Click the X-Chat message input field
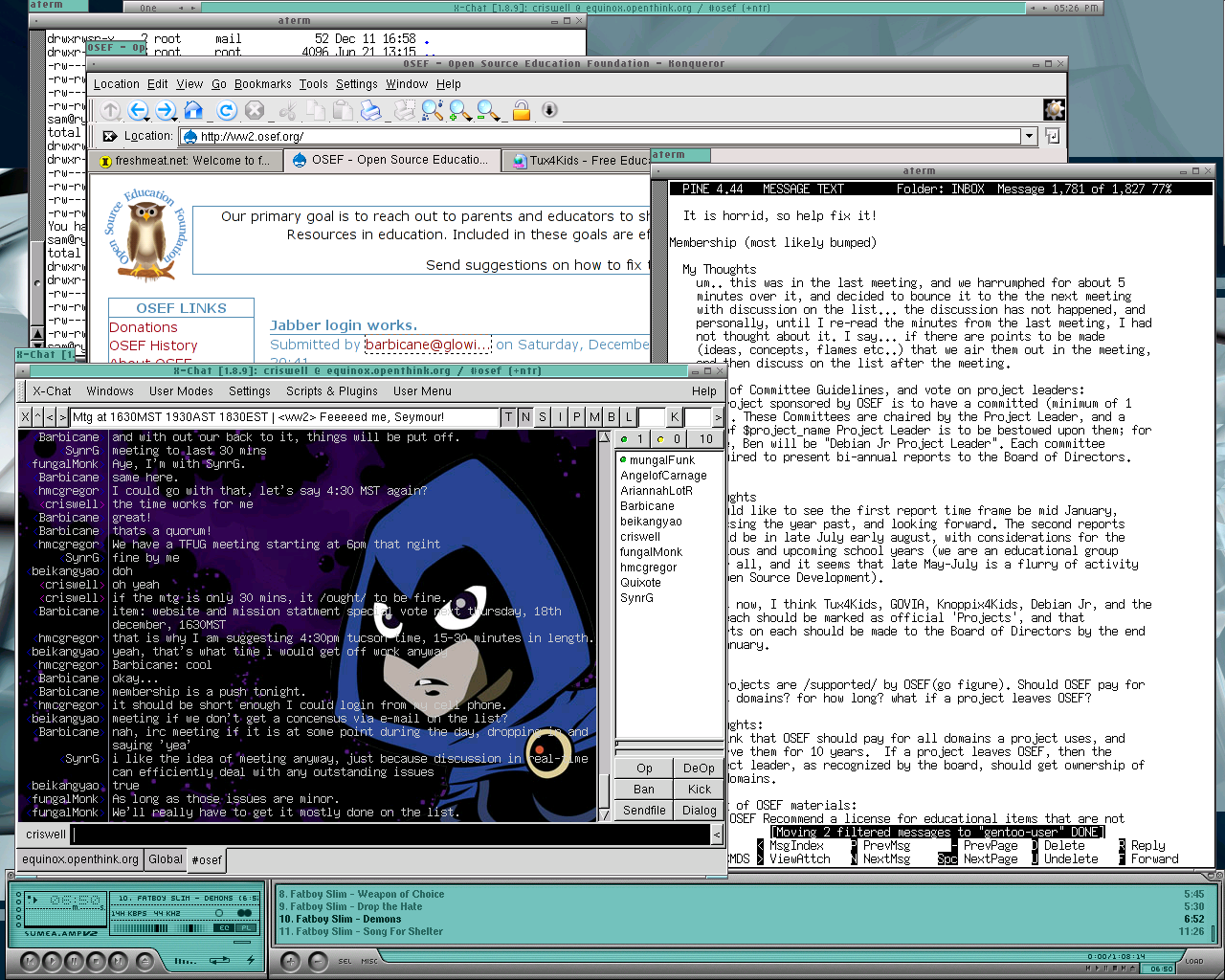The width and height of the screenshot is (1225, 980). pos(390,835)
